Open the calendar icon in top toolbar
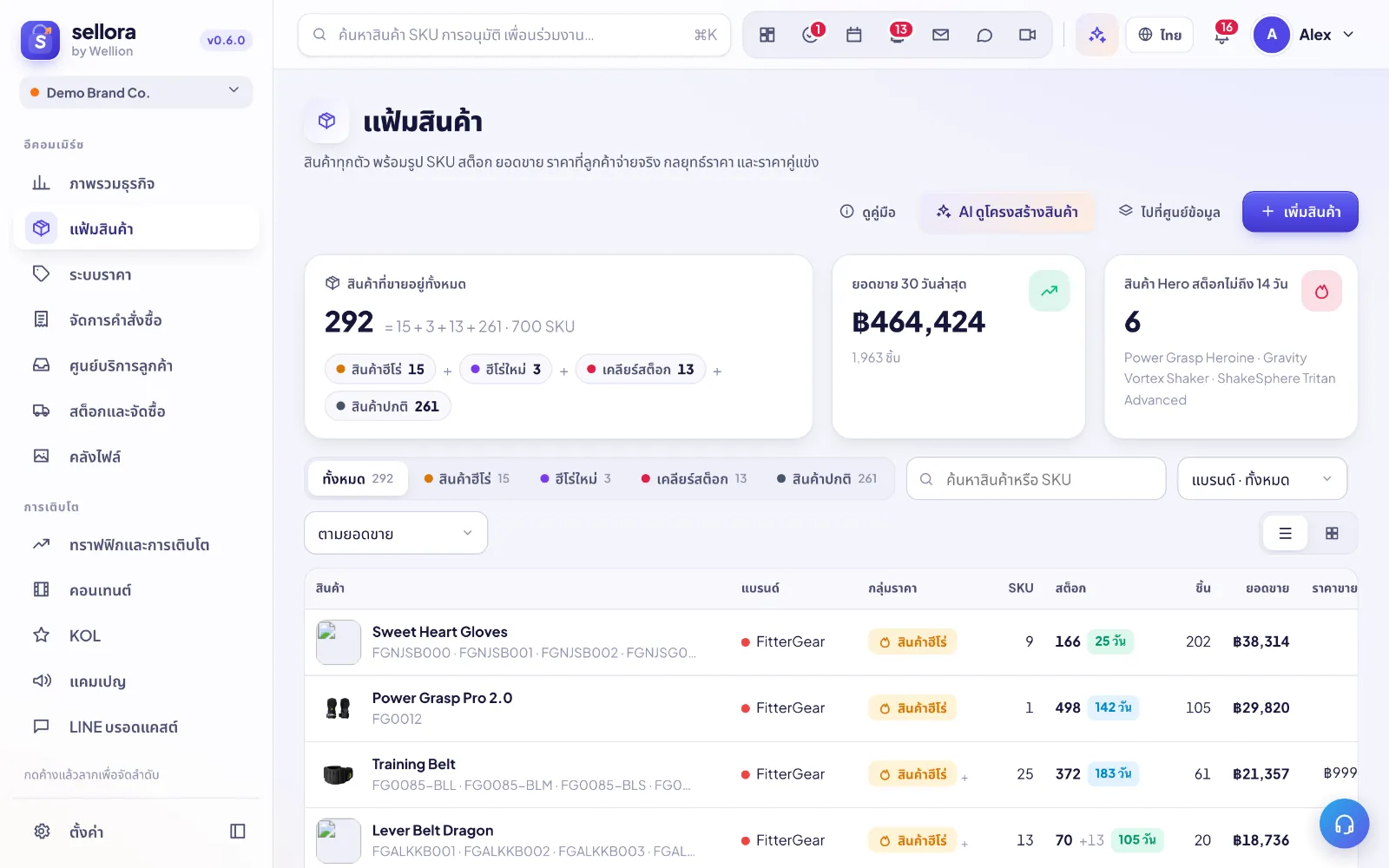Viewport: 1389px width, 868px height. click(854, 35)
